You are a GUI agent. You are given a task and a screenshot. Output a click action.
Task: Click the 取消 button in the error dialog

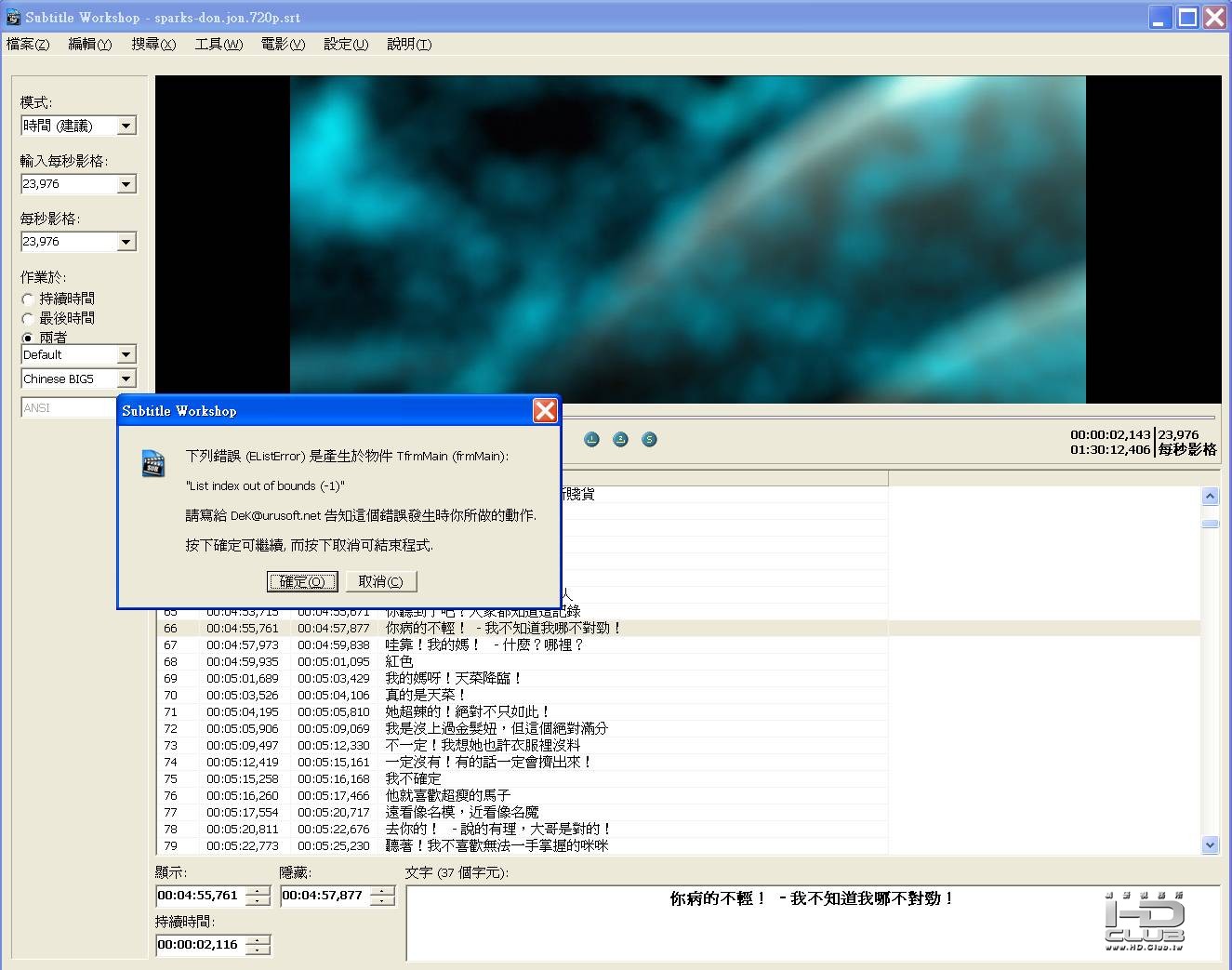click(381, 581)
